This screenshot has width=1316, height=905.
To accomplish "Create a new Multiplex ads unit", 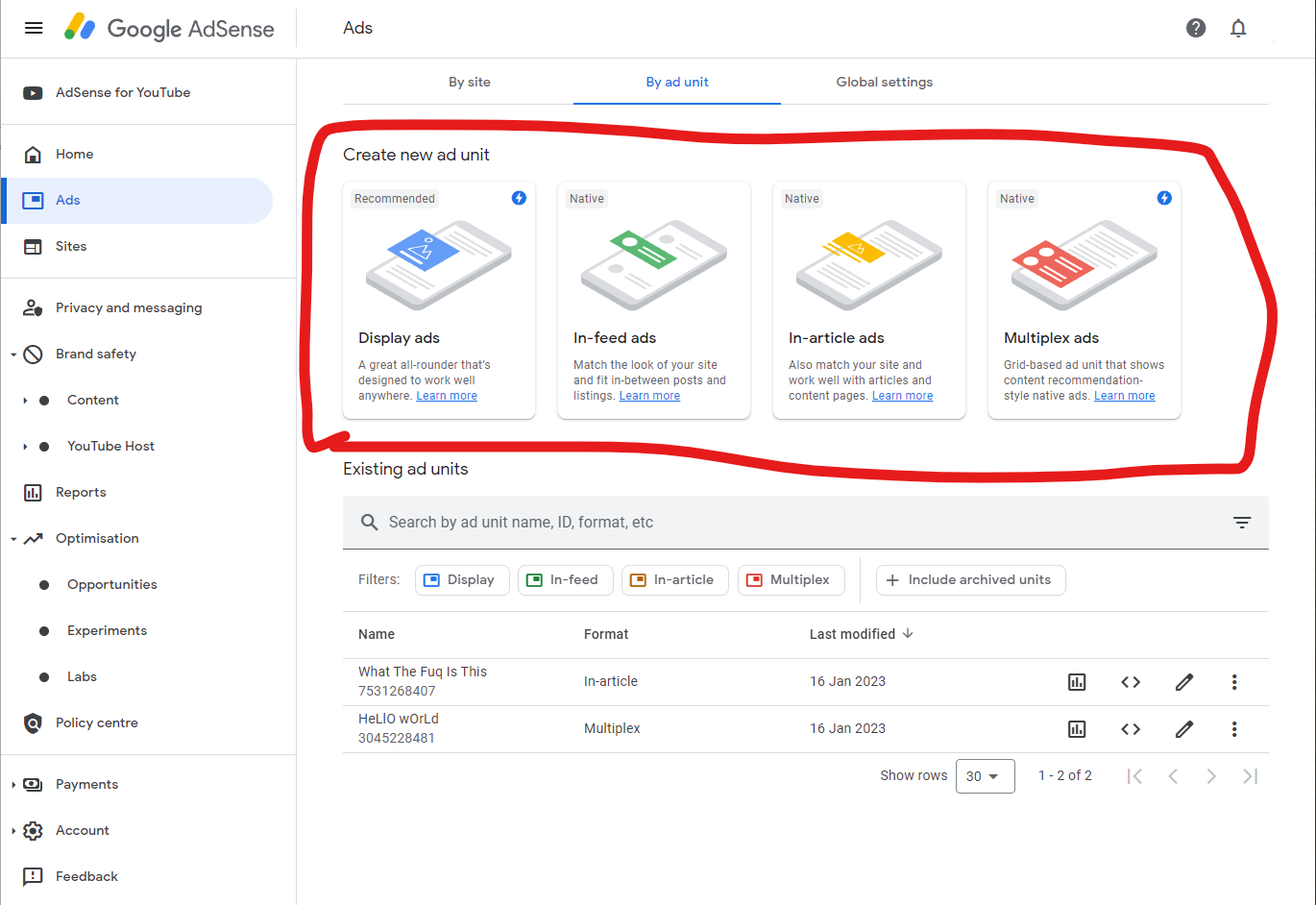I will tap(1084, 301).
